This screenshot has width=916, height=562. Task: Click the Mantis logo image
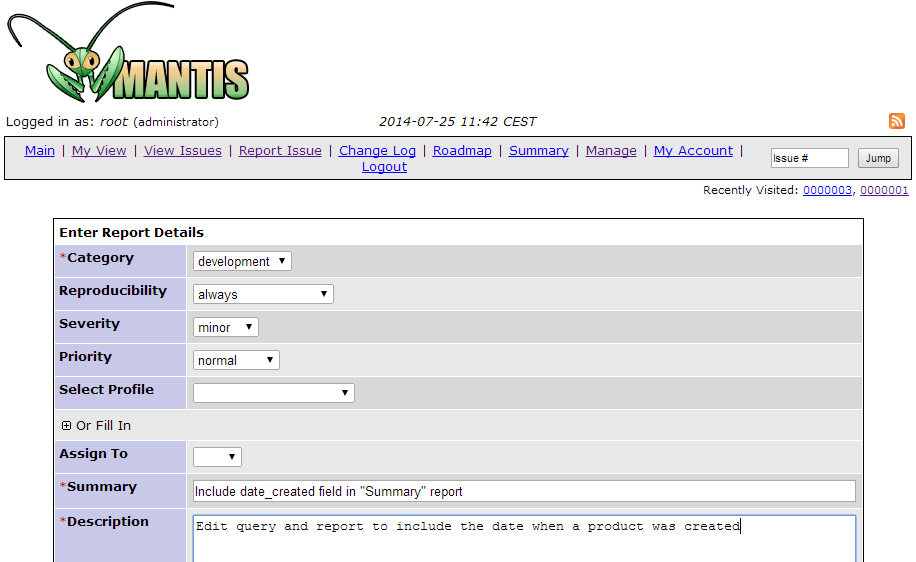tap(128, 53)
